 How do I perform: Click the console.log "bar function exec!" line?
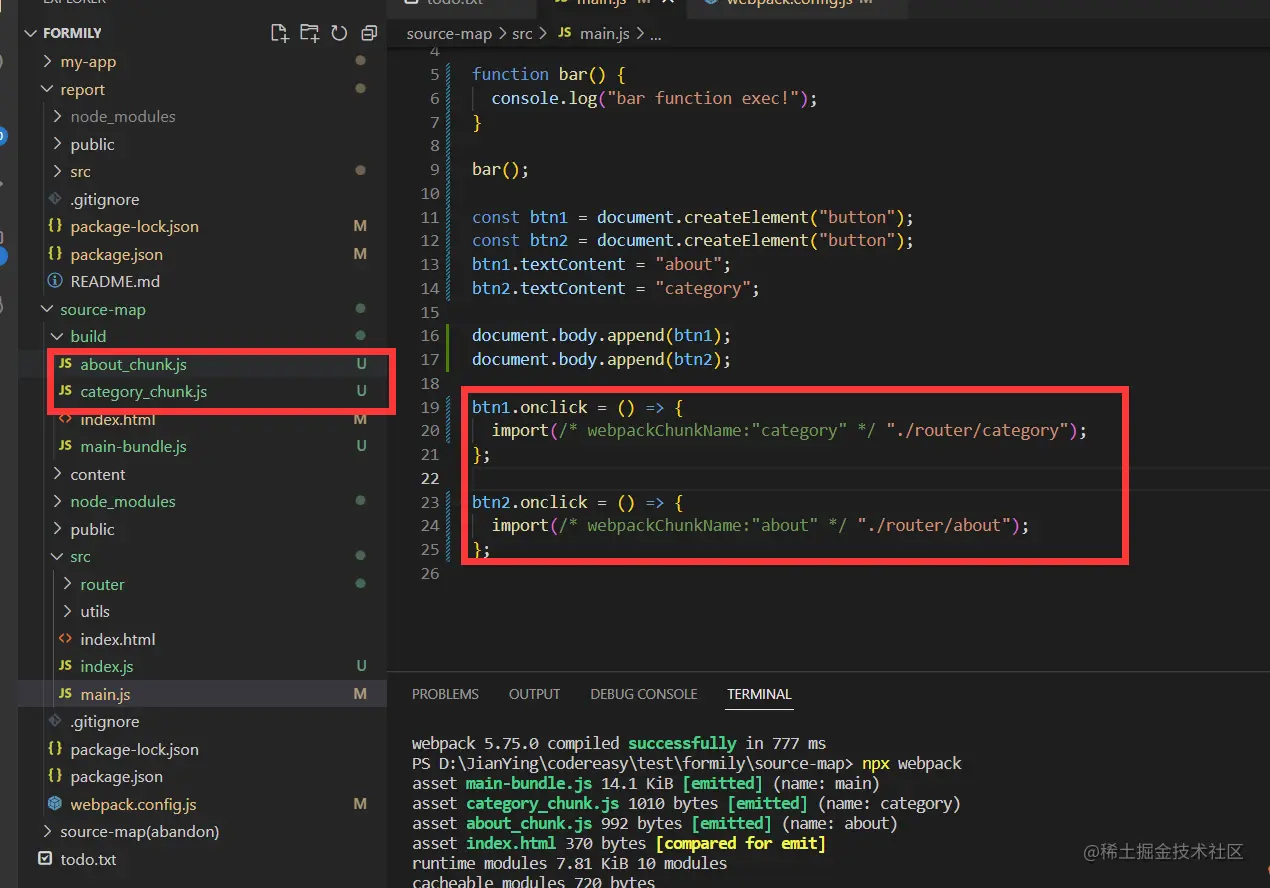pos(655,98)
